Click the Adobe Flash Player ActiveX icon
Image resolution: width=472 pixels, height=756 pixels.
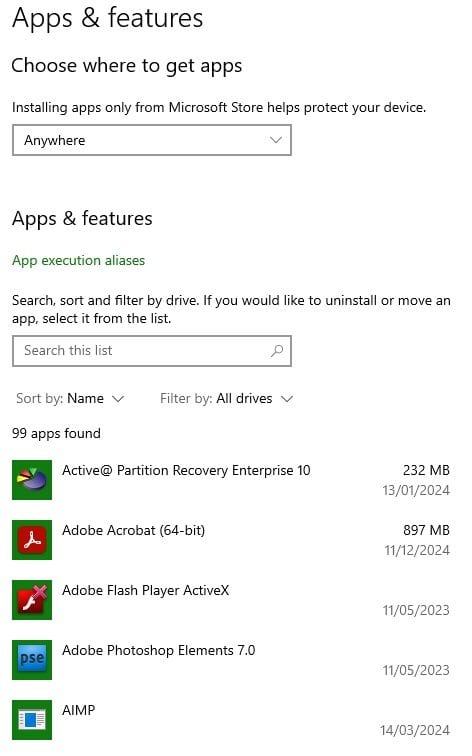click(x=32, y=600)
